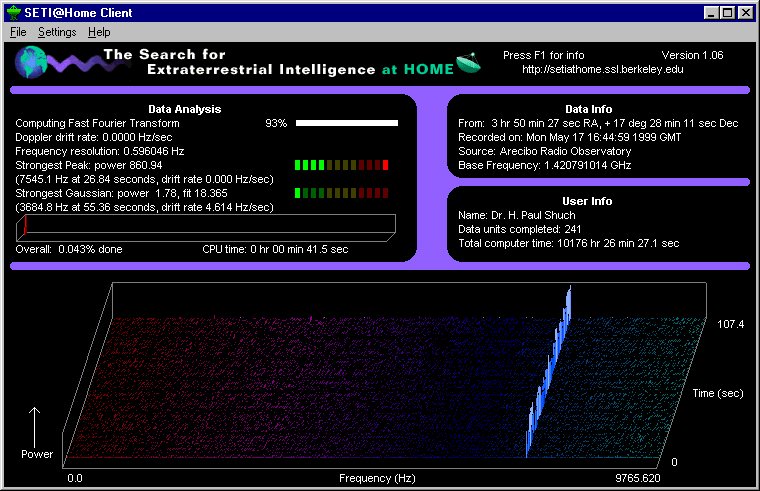Click the Strongest Peak power level meter
760x491 pixels.
[342, 165]
